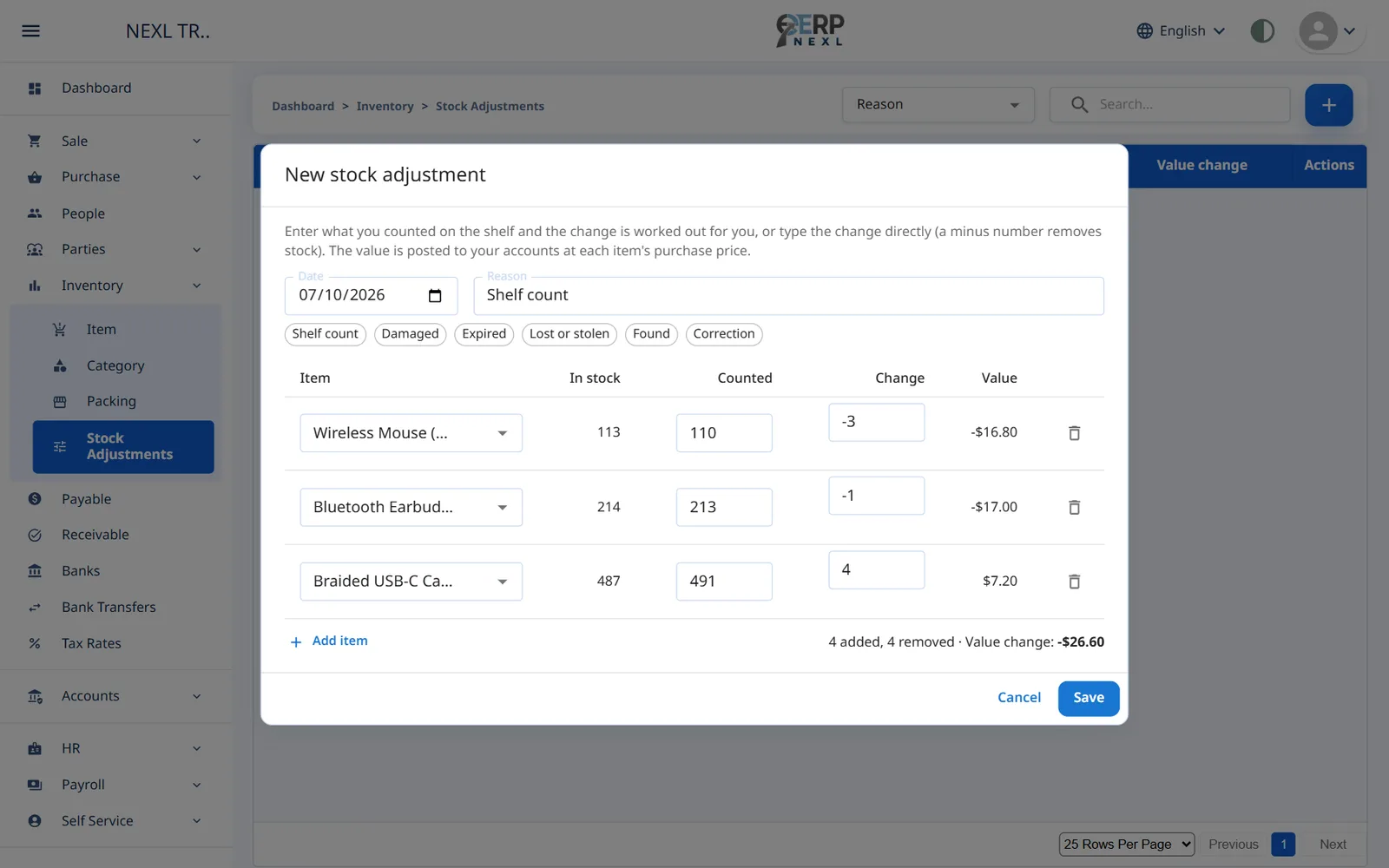Open the 25 Rows Per Page selector
The width and height of the screenshot is (1389, 868).
pyautogui.click(x=1127, y=845)
